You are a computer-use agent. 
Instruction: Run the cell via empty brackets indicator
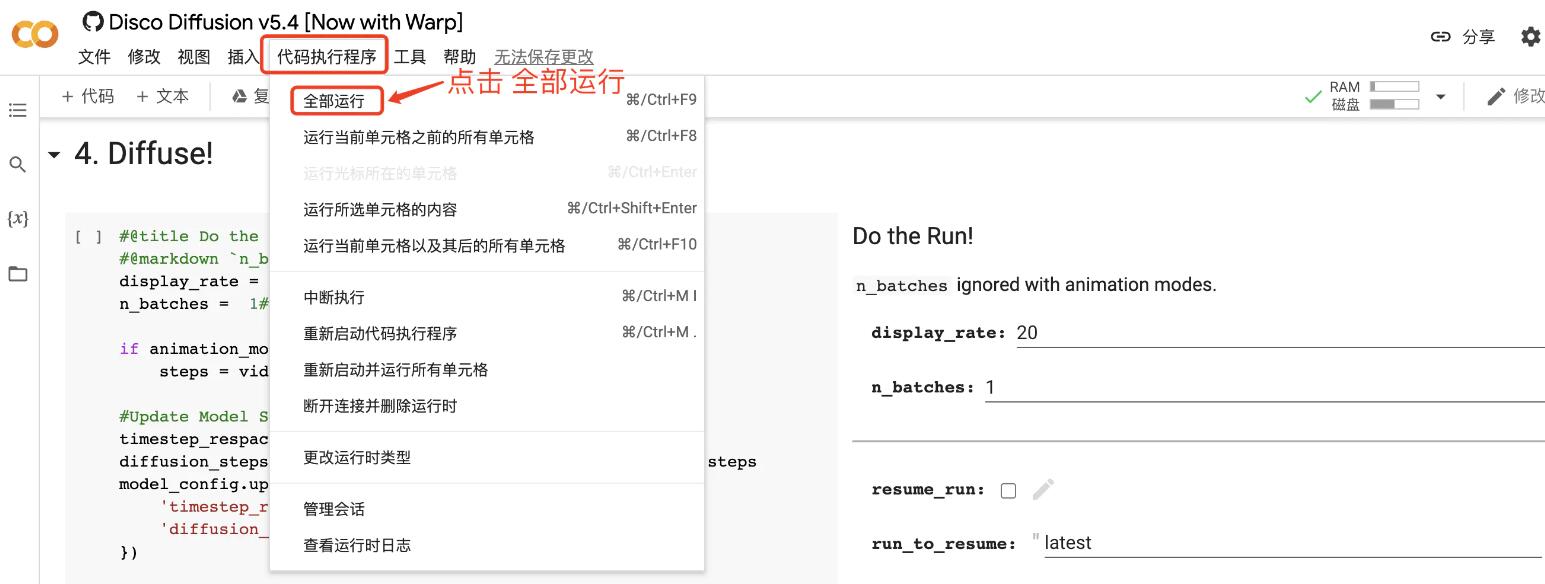point(89,237)
